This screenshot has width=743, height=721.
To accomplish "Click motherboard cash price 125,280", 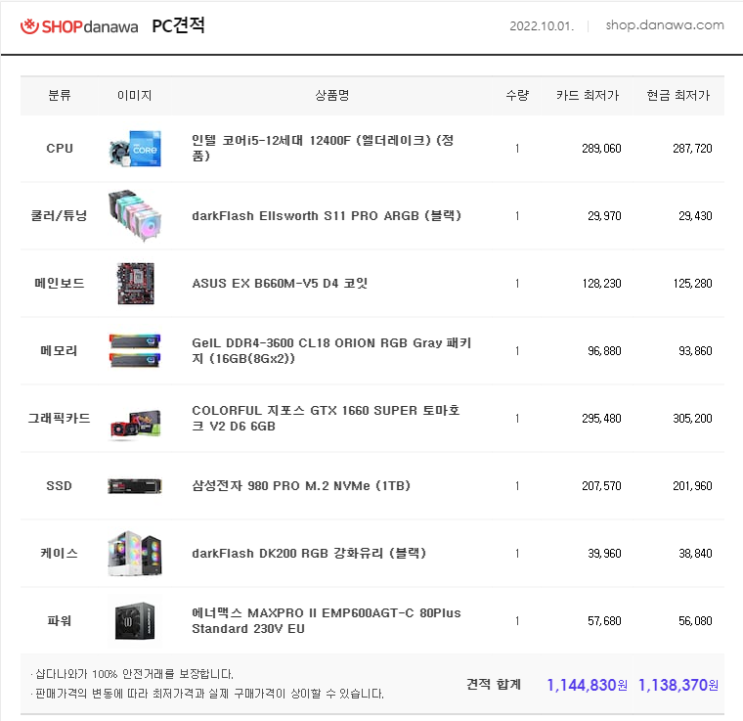I will click(x=692, y=283).
